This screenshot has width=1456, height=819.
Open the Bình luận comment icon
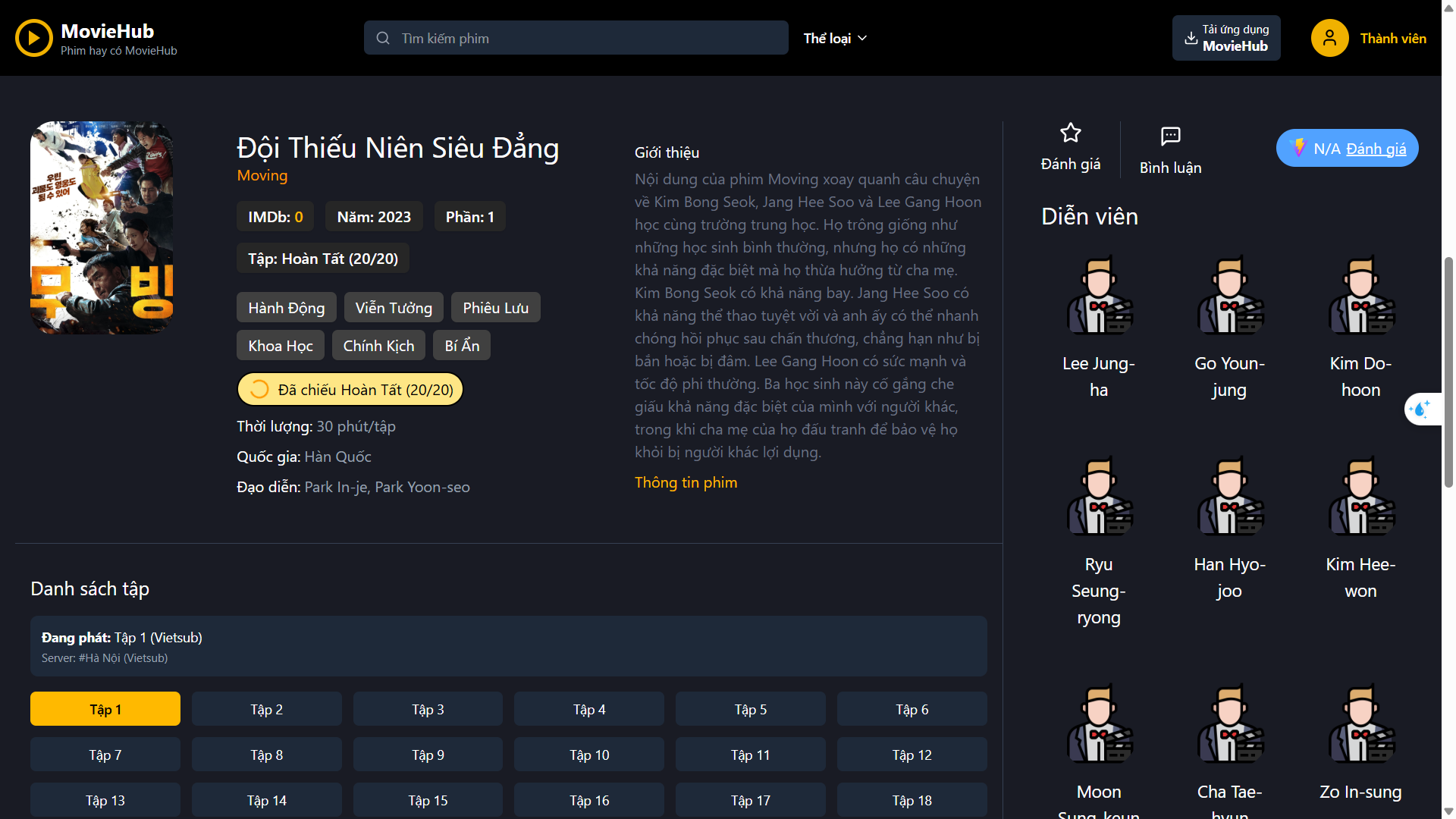1170,136
